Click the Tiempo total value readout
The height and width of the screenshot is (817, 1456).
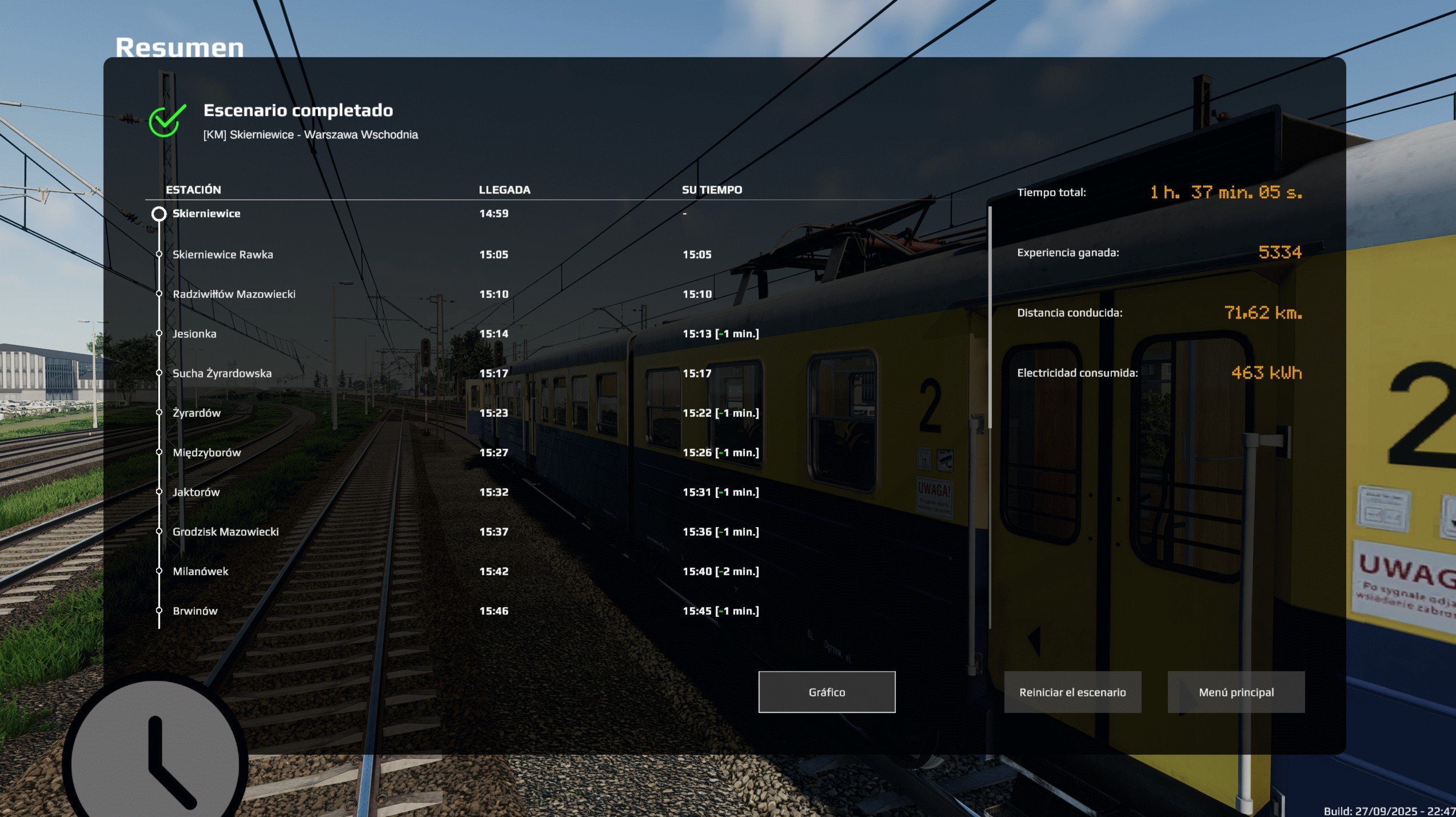pyautogui.click(x=1226, y=193)
